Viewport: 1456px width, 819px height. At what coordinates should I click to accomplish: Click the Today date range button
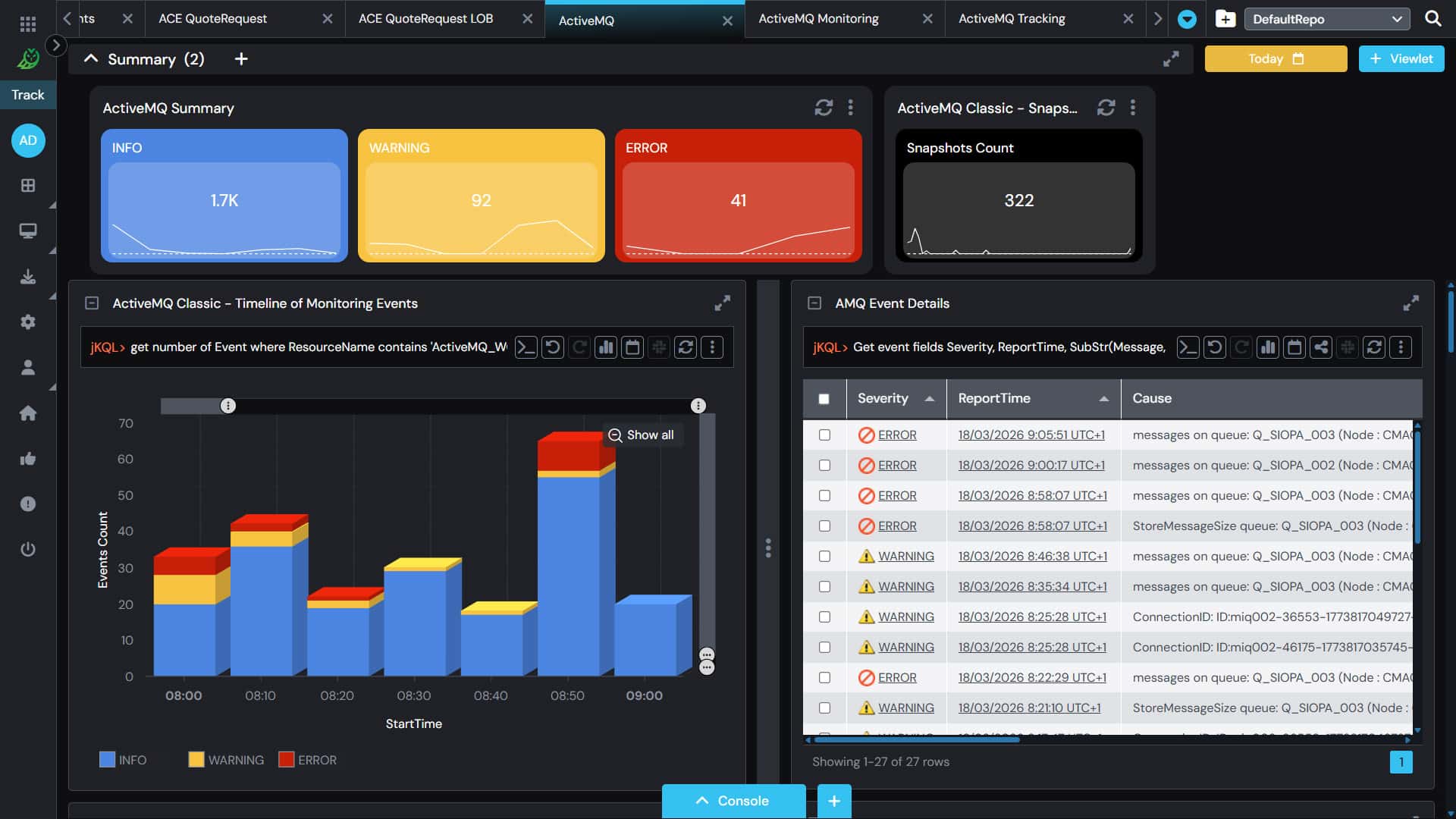point(1275,58)
